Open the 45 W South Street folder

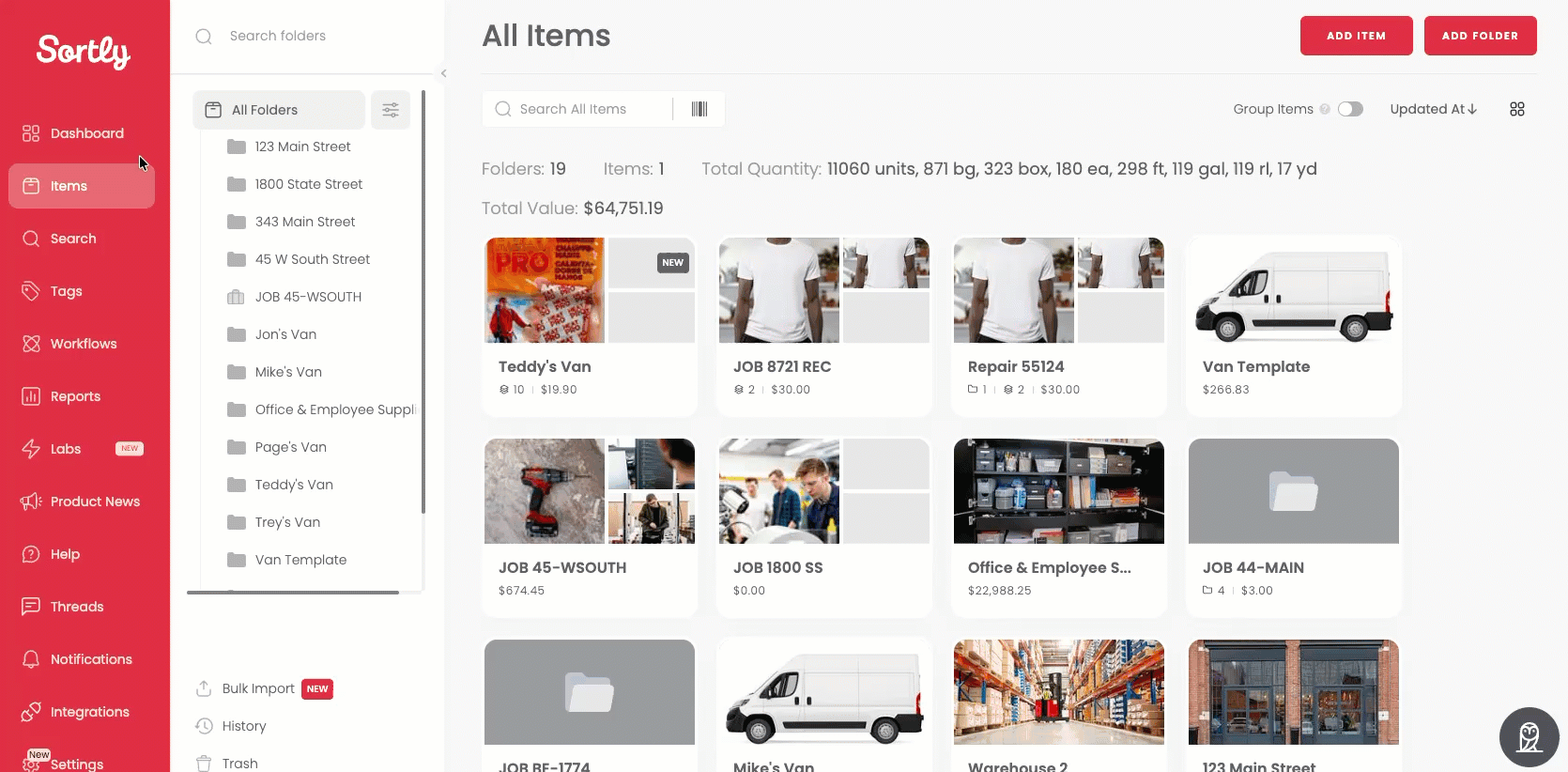(x=312, y=259)
